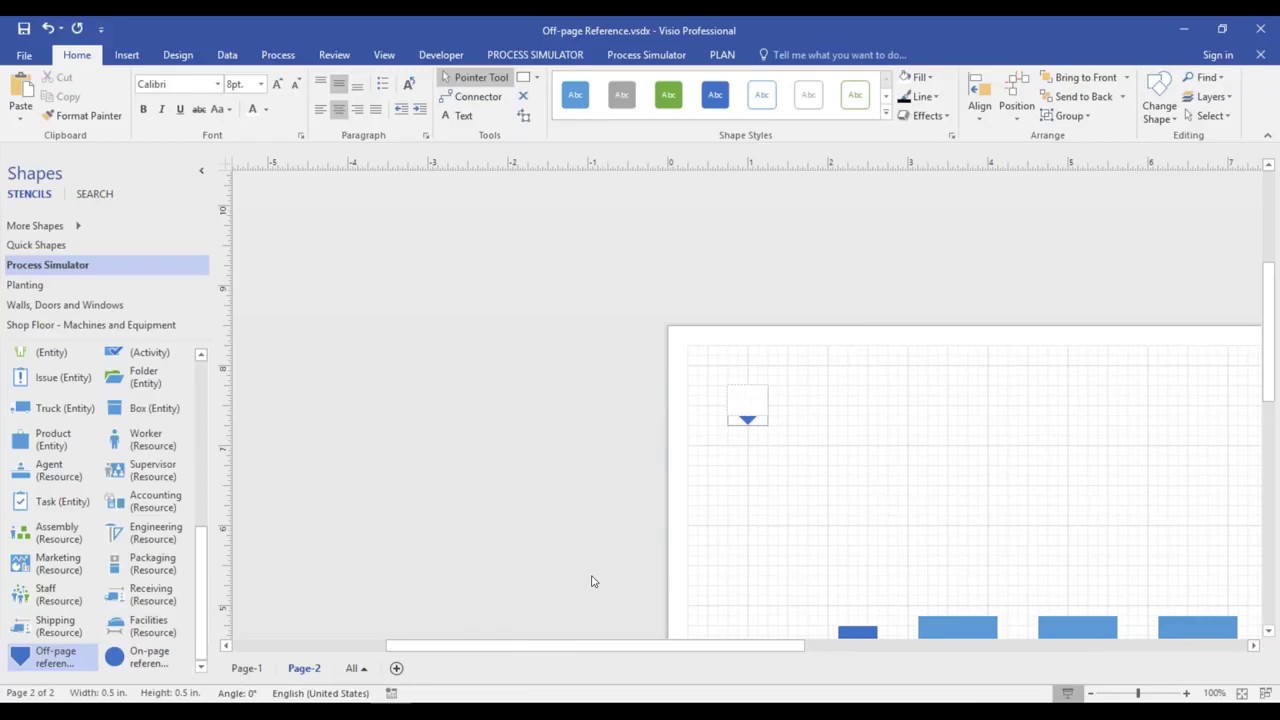This screenshot has width=1280, height=720.
Task: Apply the green Abc shape style
Action: pos(668,95)
